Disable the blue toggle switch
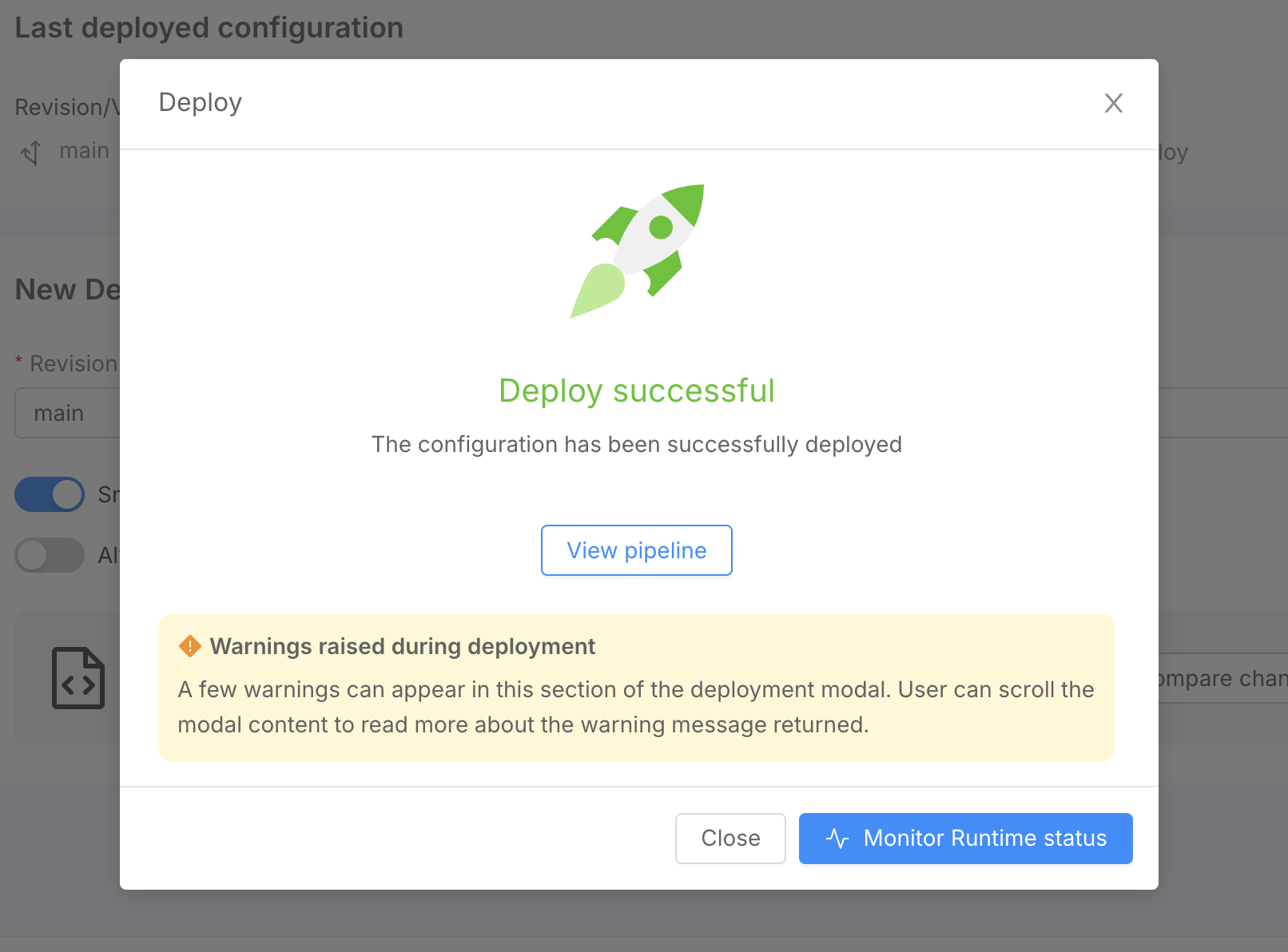The height and width of the screenshot is (952, 1288). coord(50,494)
